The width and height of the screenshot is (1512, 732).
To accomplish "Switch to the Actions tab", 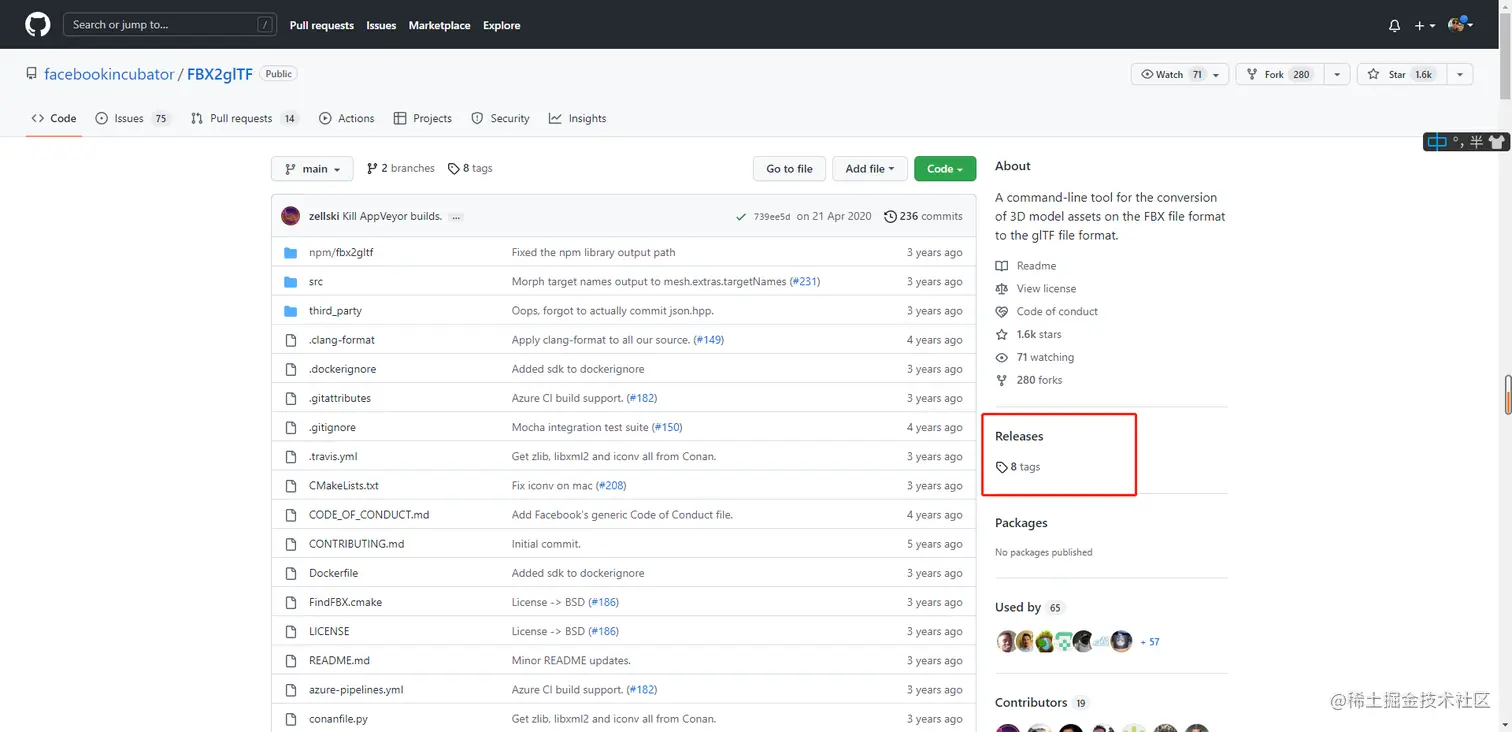I will [x=346, y=118].
